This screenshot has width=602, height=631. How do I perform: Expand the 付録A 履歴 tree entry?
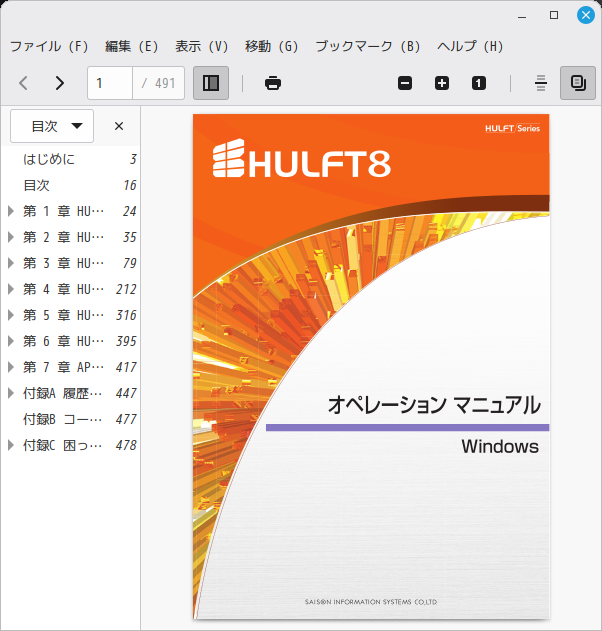click(x=11, y=393)
